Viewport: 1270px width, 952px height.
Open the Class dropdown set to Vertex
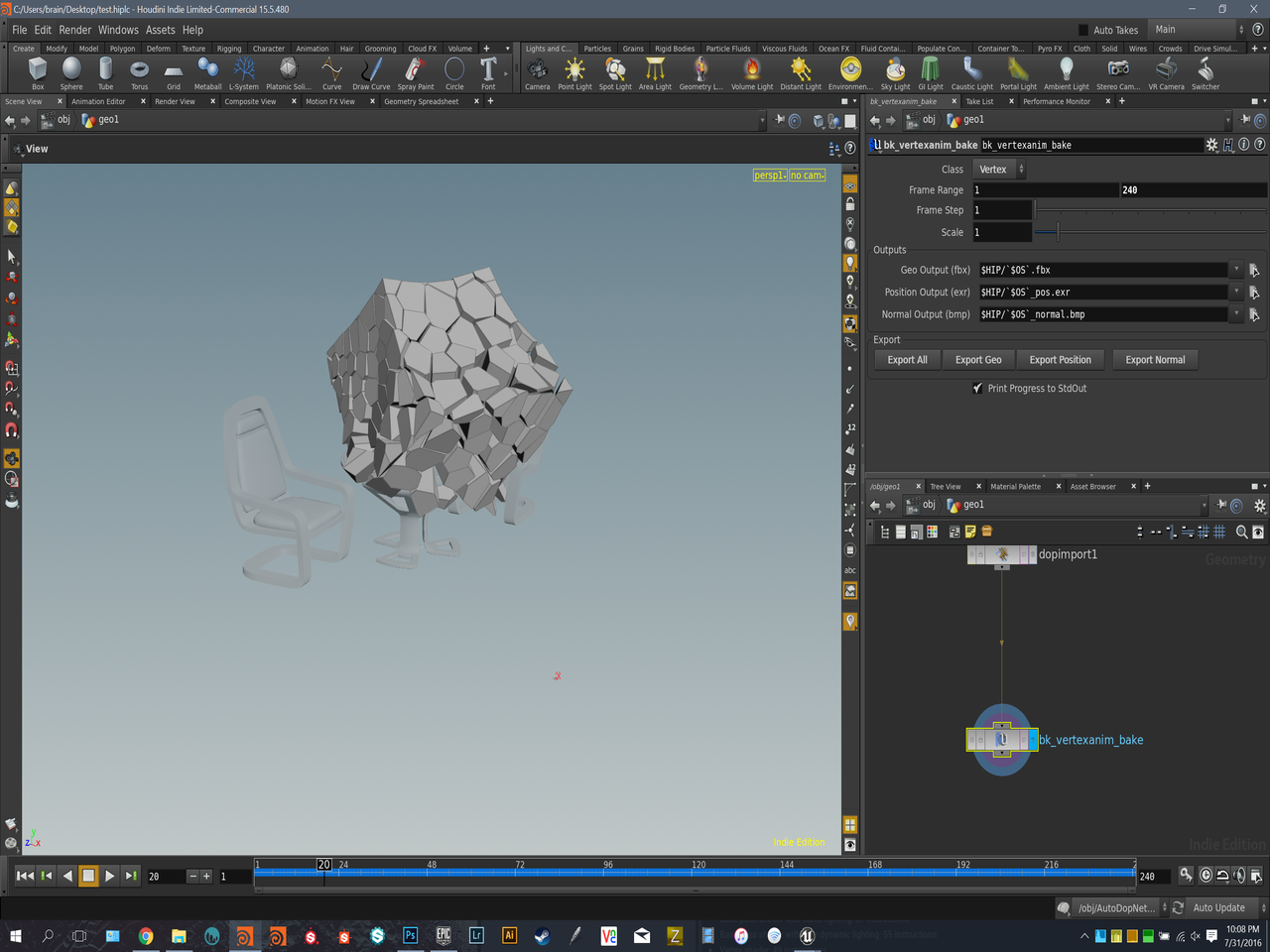tap(999, 170)
